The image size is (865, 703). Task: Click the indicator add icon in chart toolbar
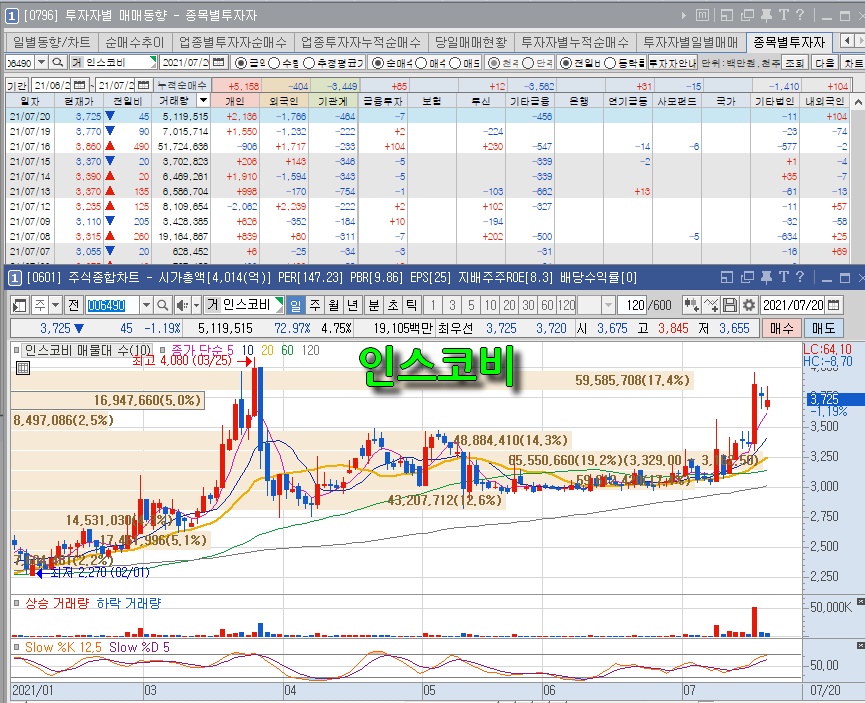[x=691, y=305]
